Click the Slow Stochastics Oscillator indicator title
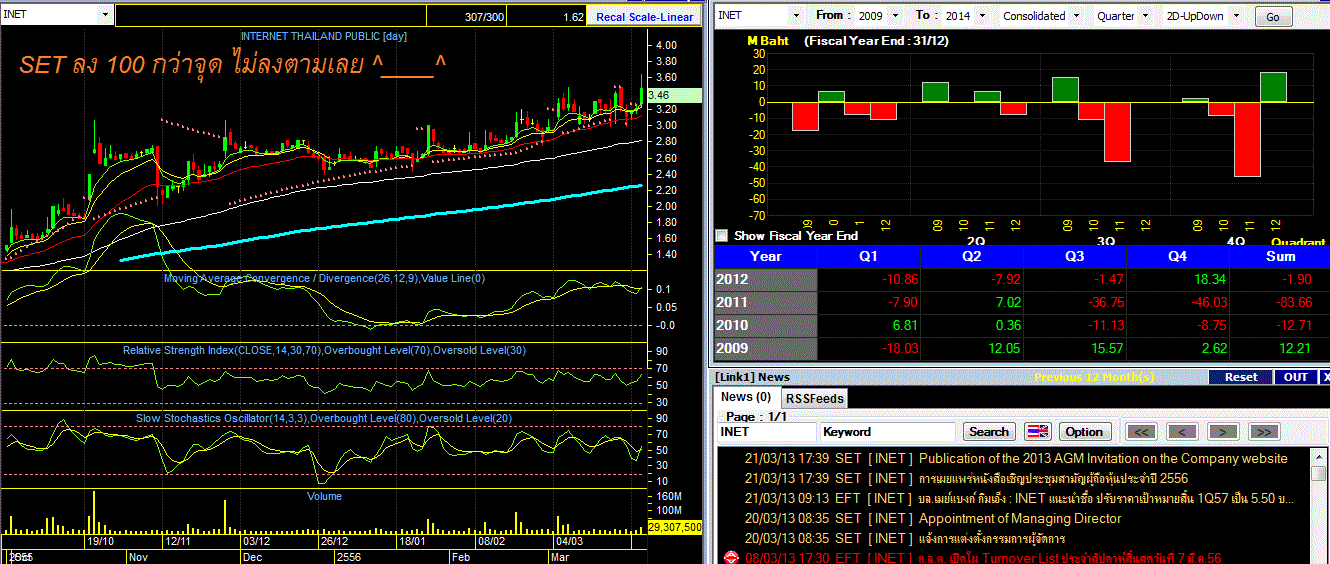Screen dimensions: 1330x564 point(325,417)
